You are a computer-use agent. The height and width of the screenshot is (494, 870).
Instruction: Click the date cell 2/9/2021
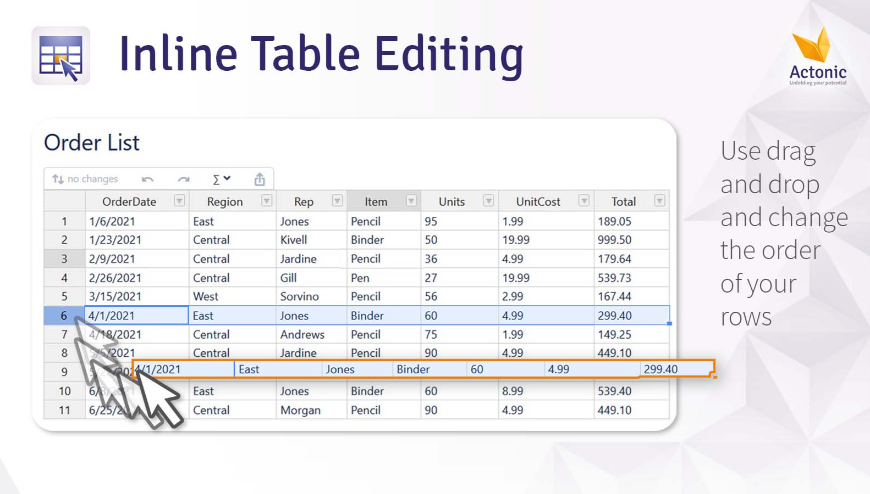tap(137, 259)
